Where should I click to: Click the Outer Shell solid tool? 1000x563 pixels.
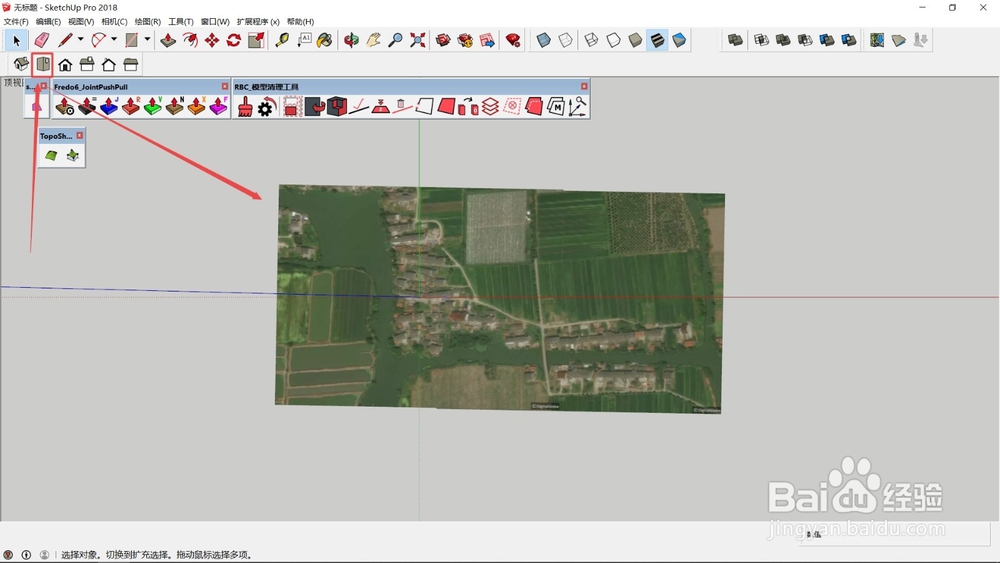[735, 40]
